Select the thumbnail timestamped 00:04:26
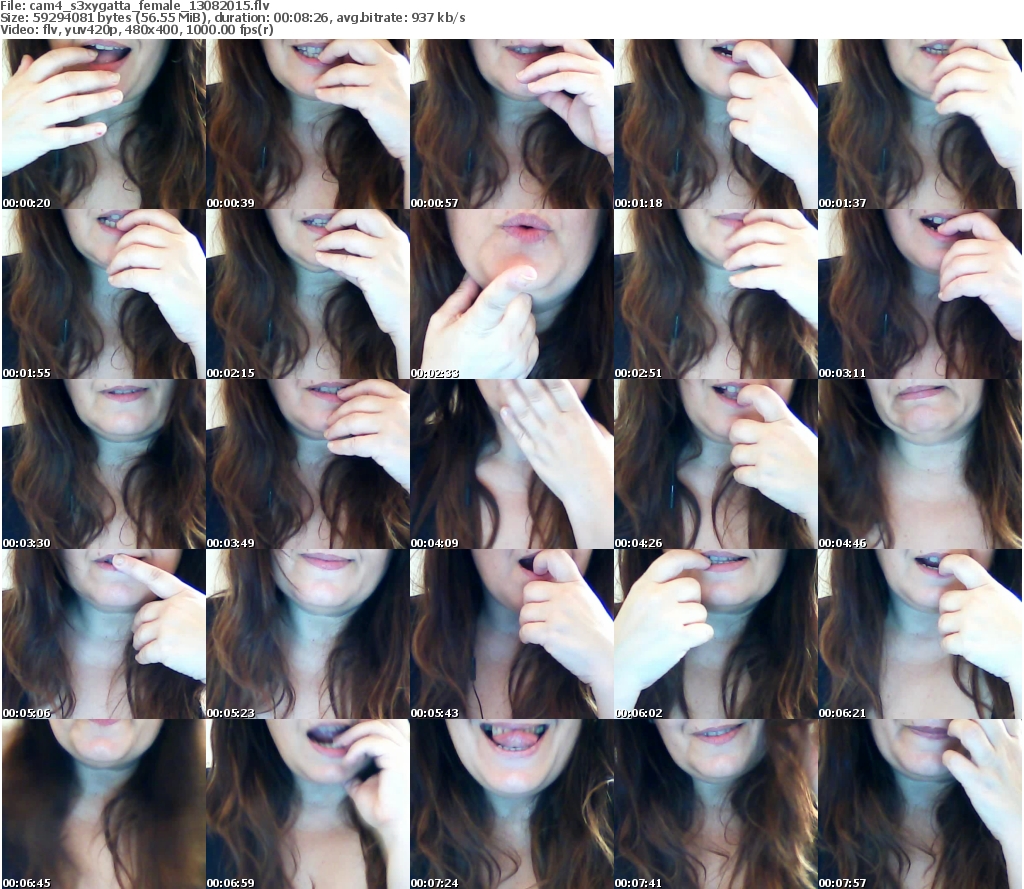Image resolution: width=1024 pixels, height=889 pixels. pyautogui.click(x=716, y=464)
